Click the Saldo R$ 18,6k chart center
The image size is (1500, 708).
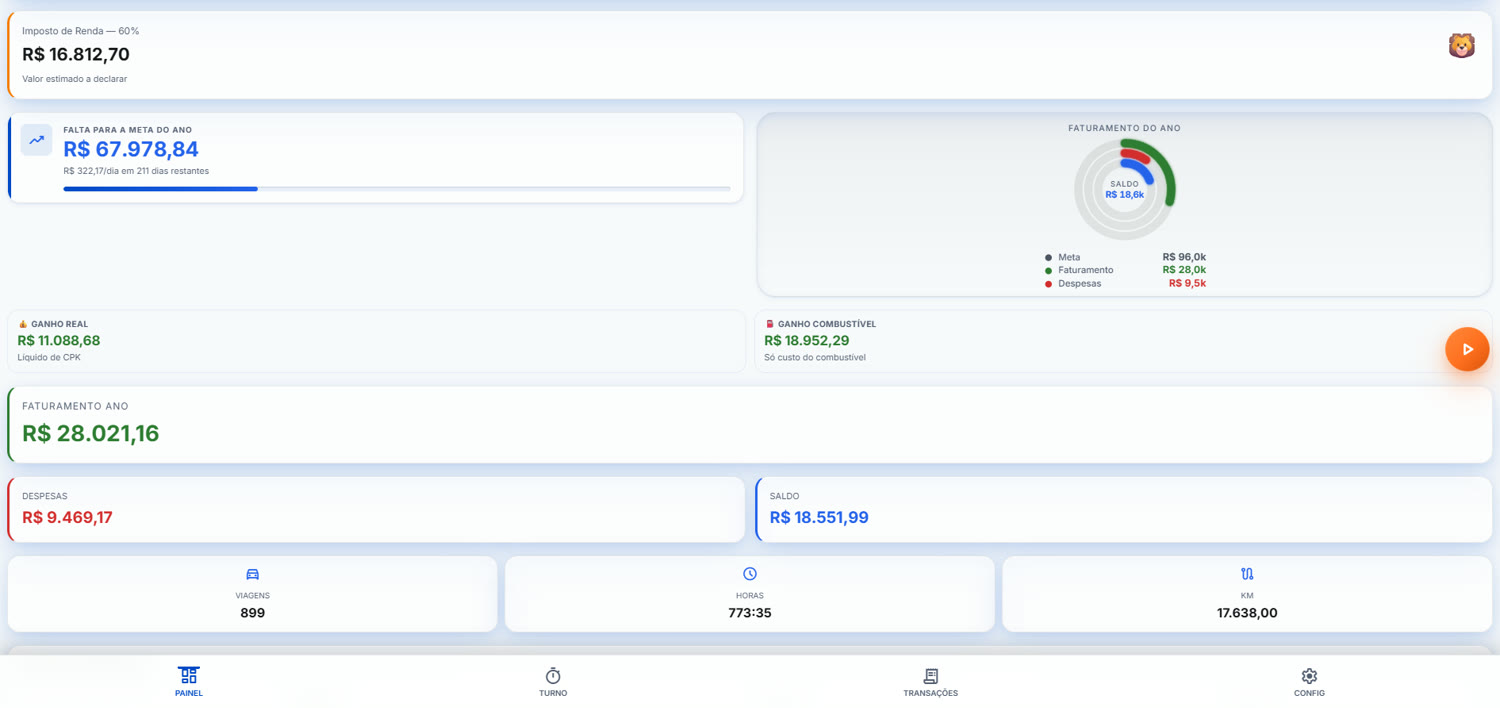[1125, 190]
